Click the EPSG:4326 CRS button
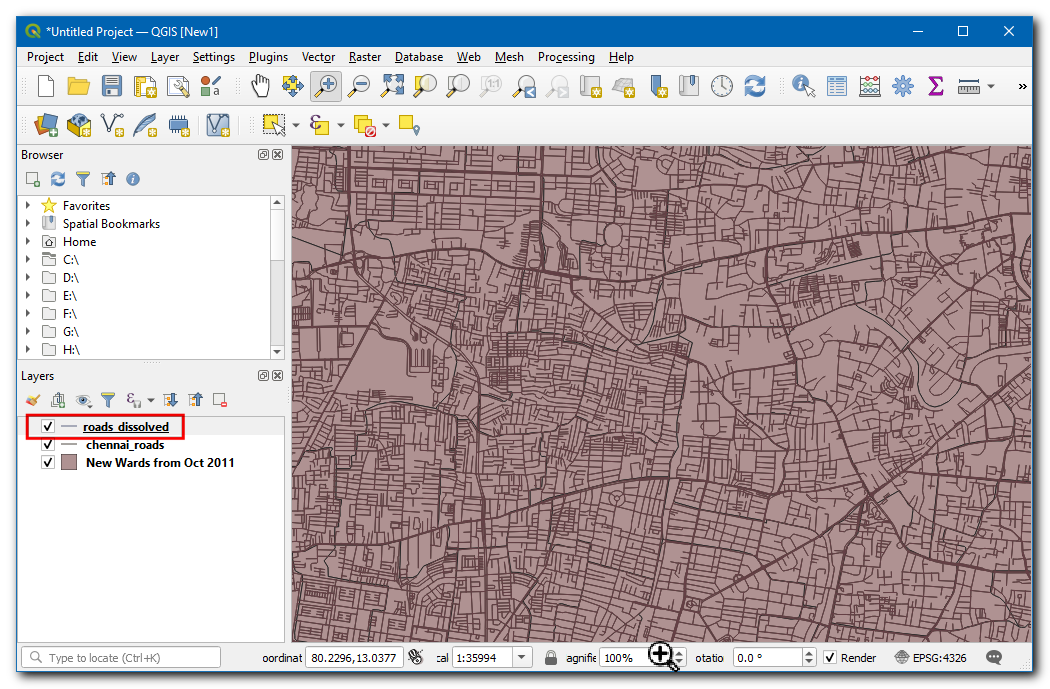1050x689 pixels. tap(932, 658)
